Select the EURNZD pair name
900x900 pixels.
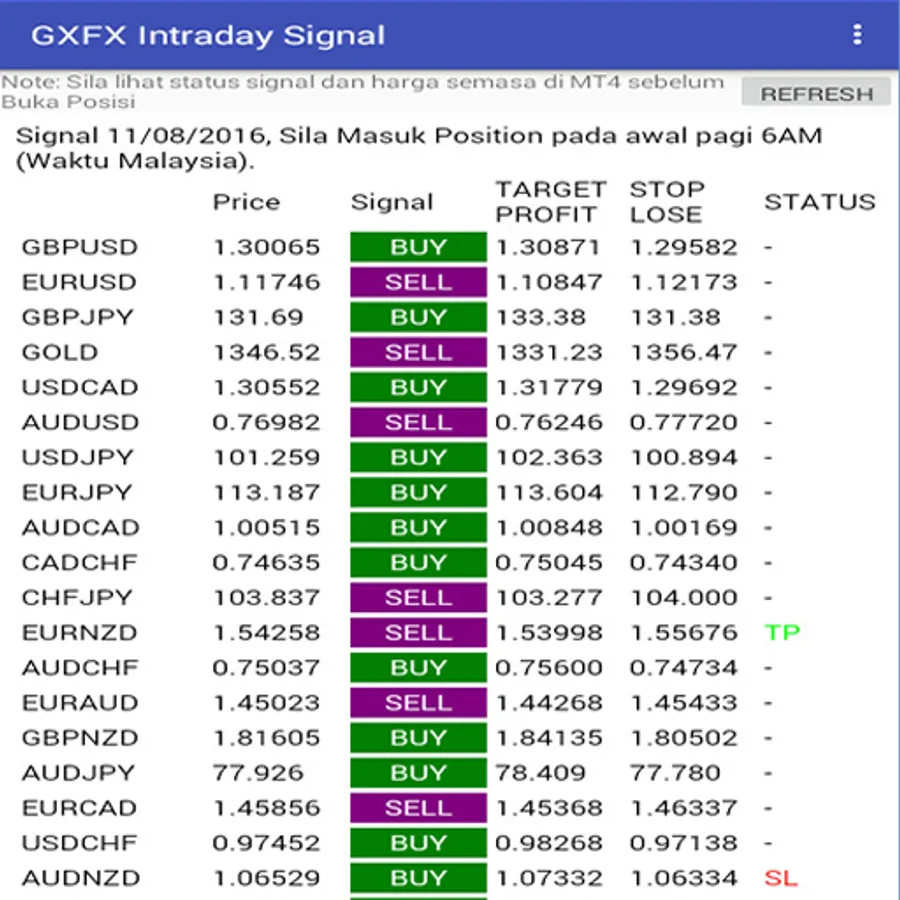click(x=79, y=633)
